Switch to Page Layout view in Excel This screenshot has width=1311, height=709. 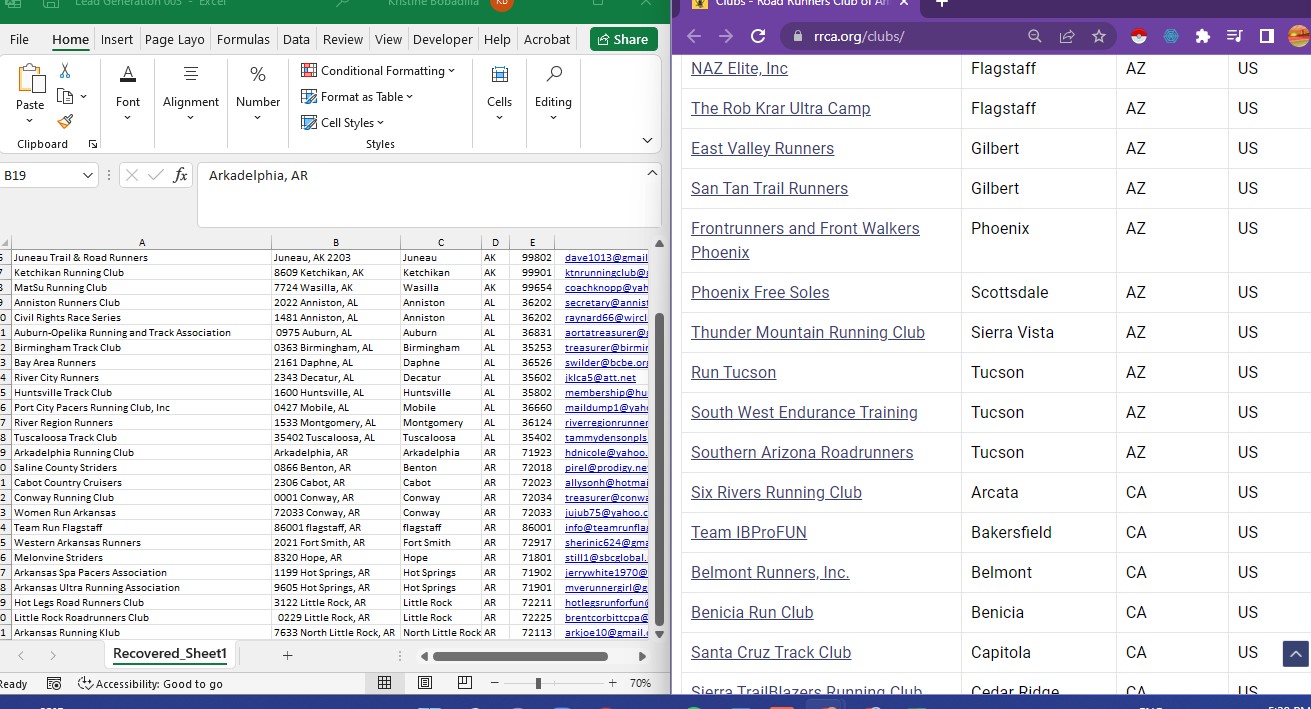(x=424, y=683)
